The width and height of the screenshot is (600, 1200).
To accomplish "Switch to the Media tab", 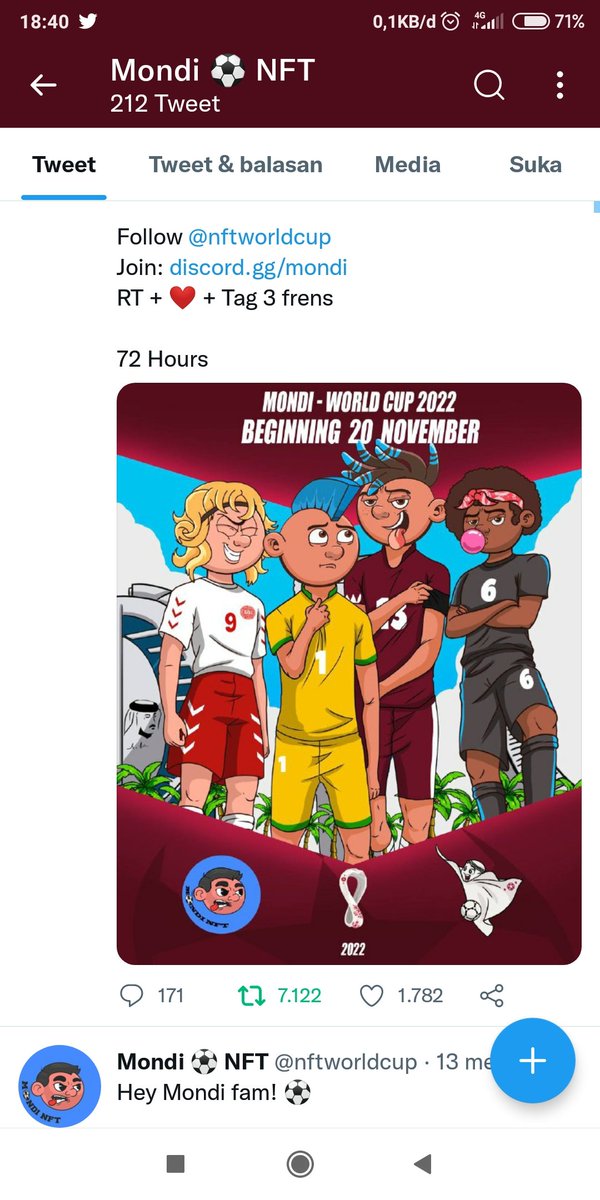I will tap(408, 165).
